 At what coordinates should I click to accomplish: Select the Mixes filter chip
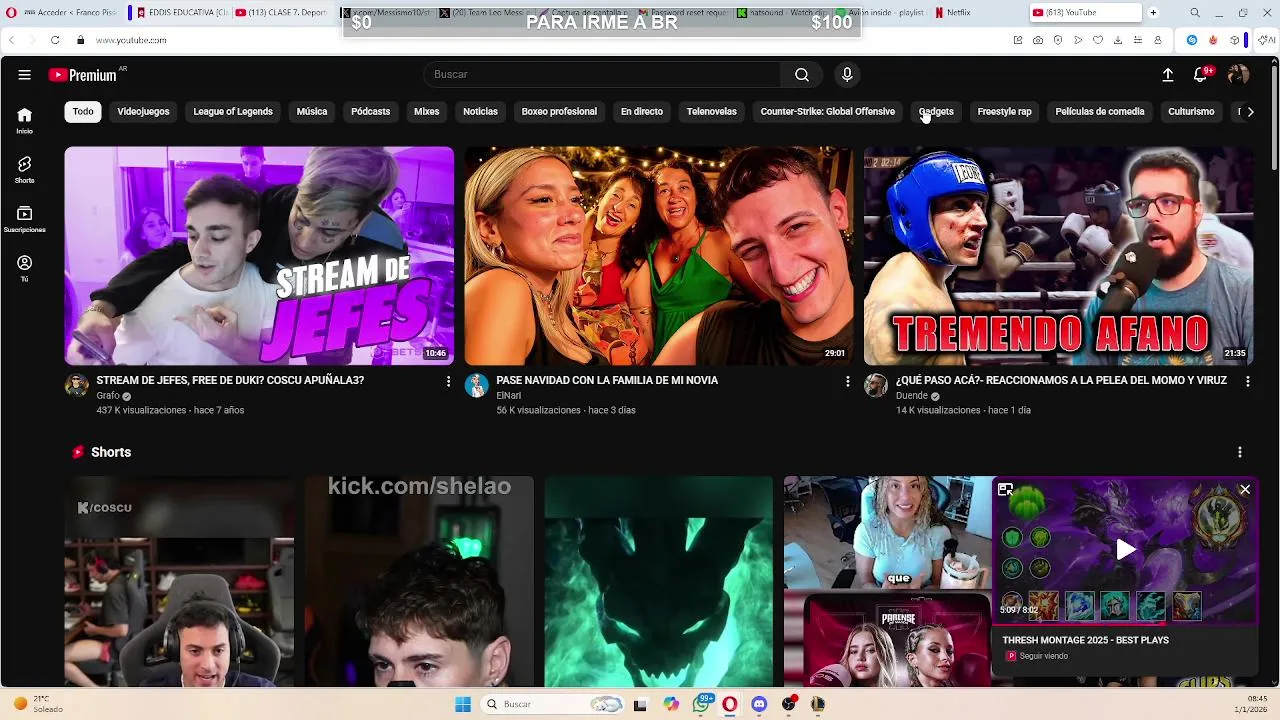(427, 112)
